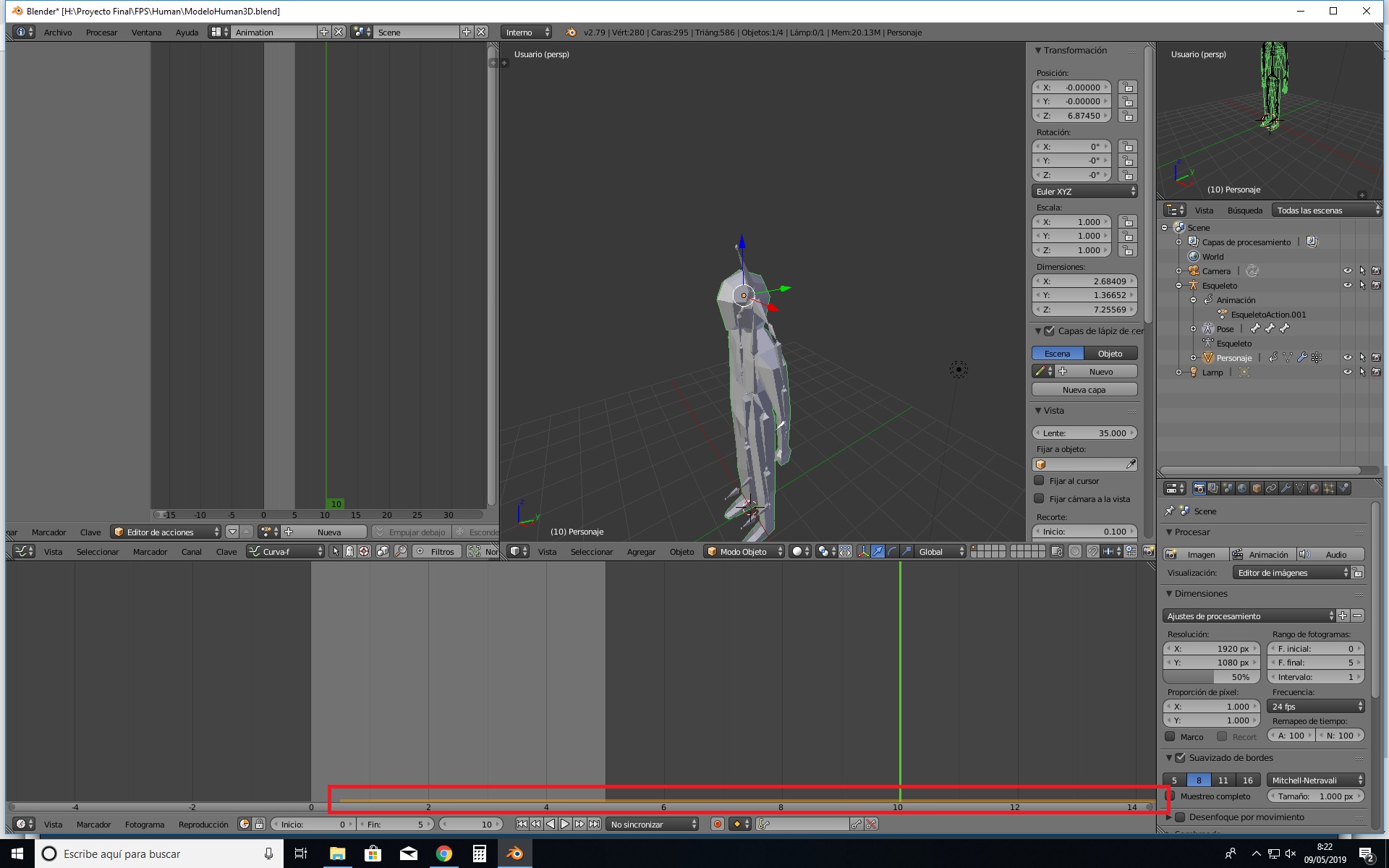Click the Animación render button

[x=1262, y=555]
